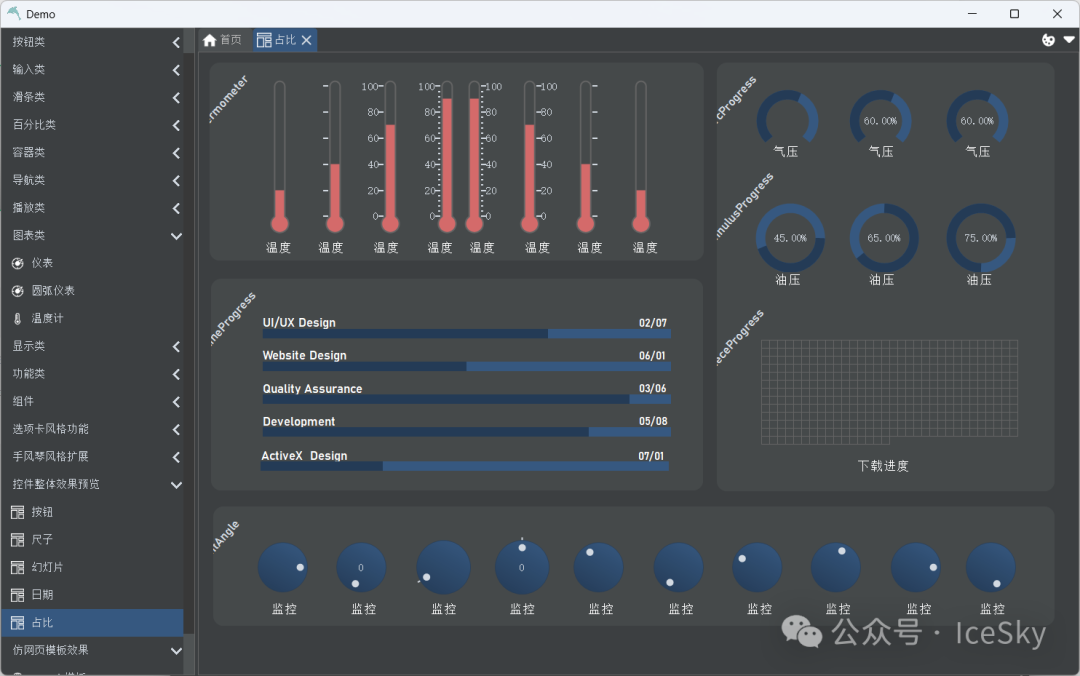
Task: Click the first 监控 knob dial
Action: pos(283,568)
